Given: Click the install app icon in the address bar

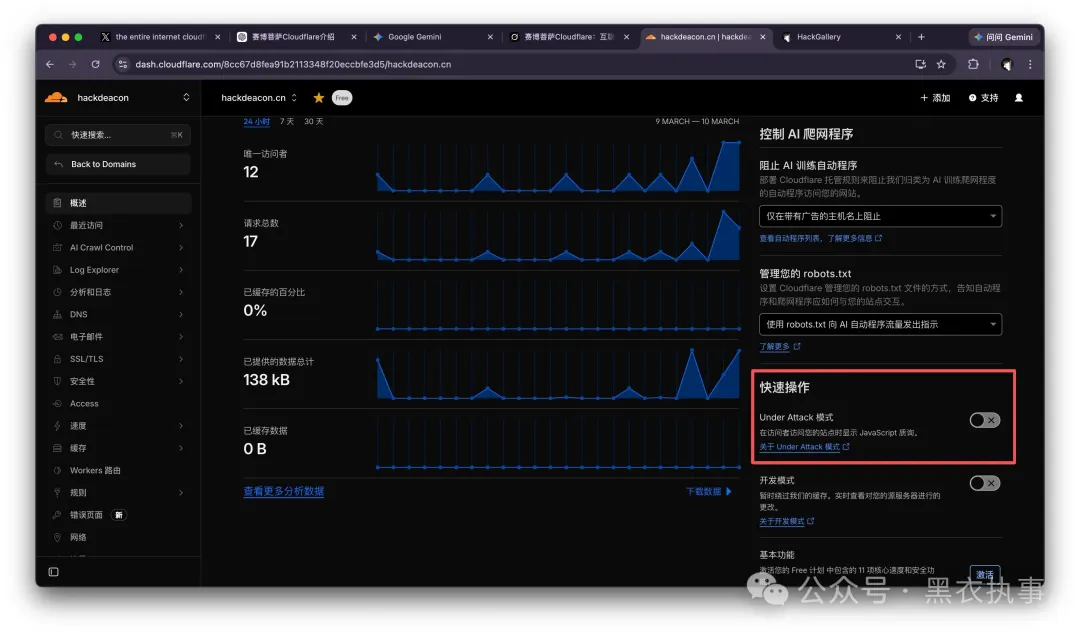Looking at the screenshot, I should (x=920, y=64).
